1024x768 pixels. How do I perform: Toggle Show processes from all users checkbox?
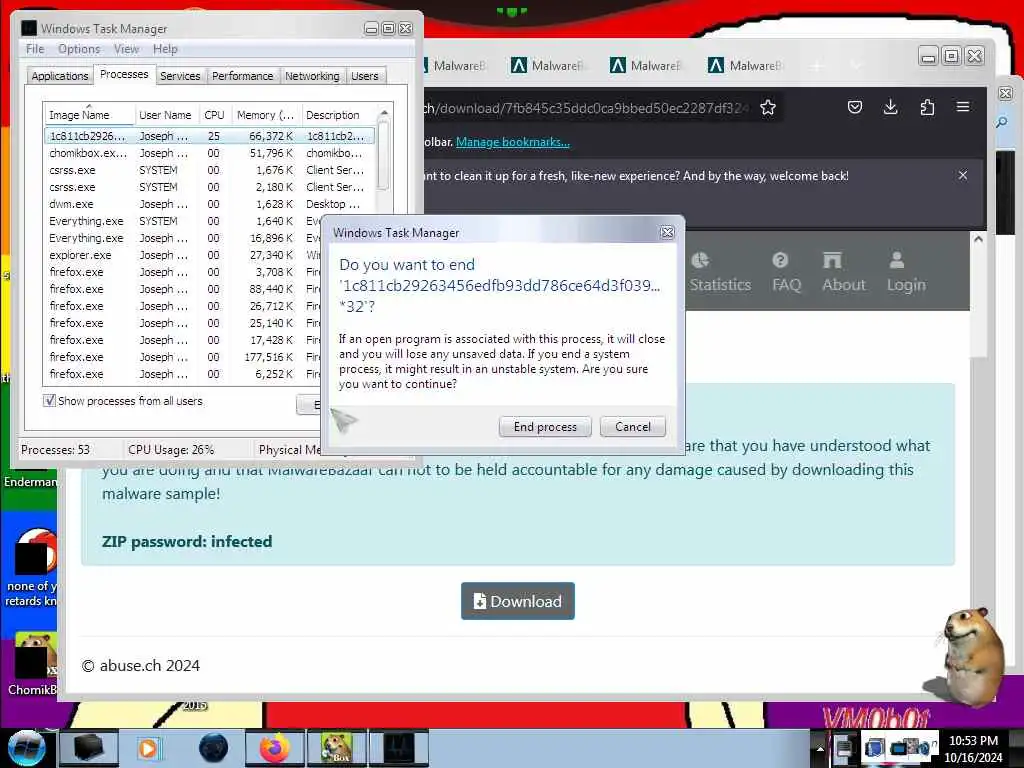coord(49,400)
